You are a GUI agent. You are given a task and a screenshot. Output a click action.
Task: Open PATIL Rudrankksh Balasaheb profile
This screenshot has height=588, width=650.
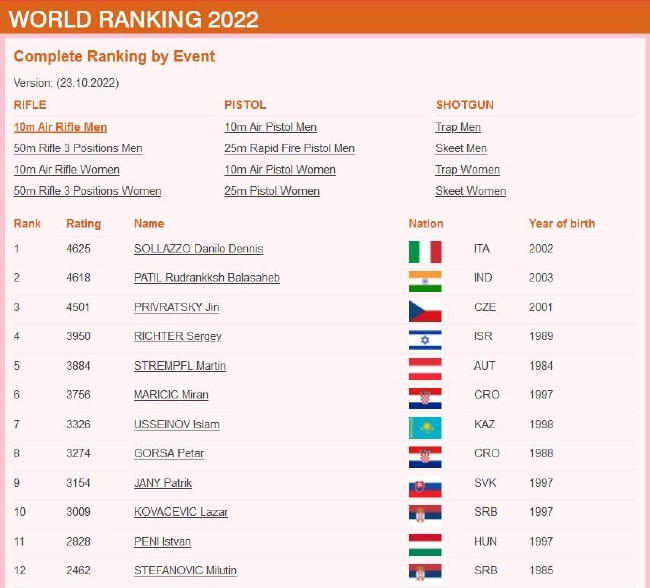[x=206, y=278]
